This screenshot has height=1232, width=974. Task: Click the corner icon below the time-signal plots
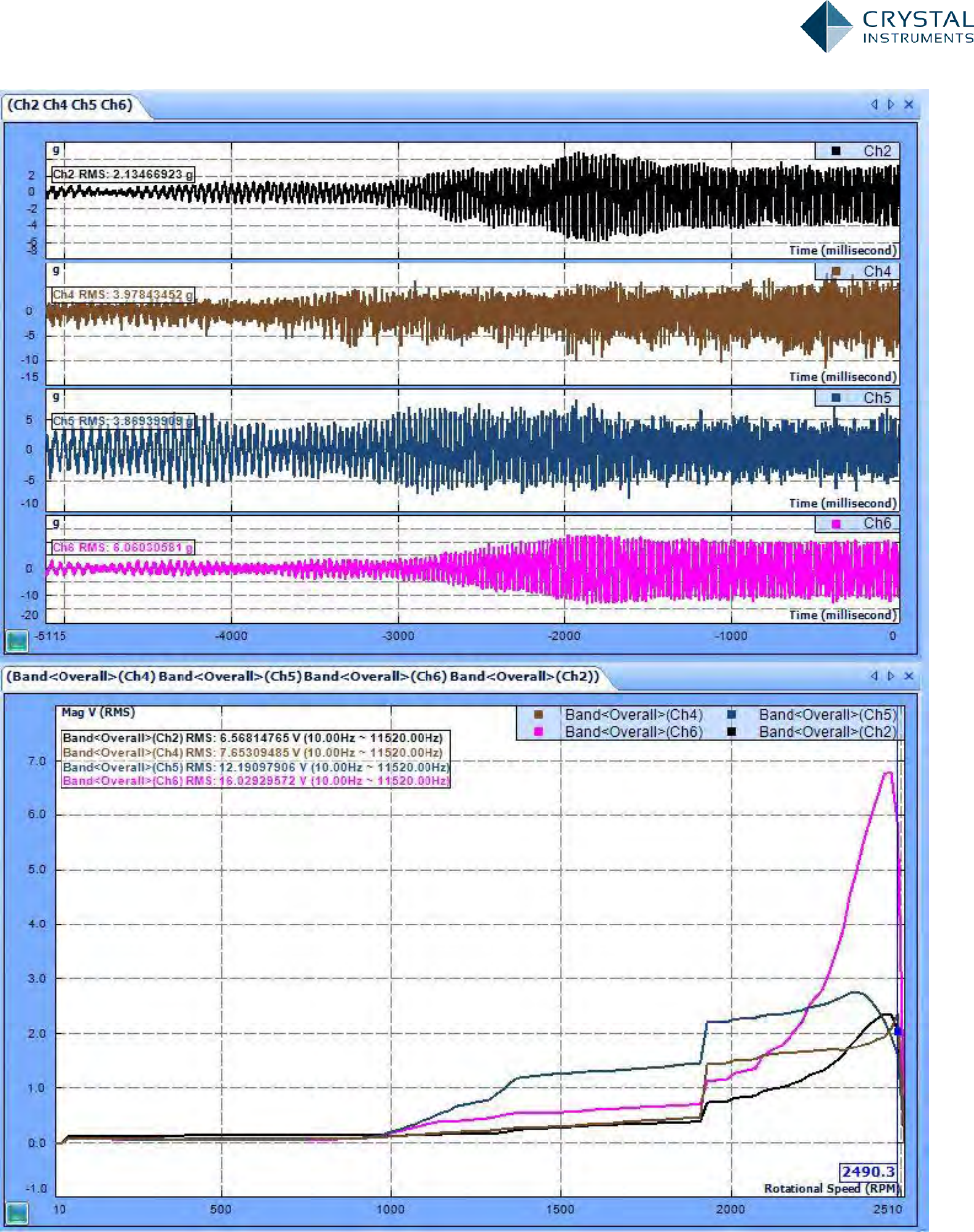pyautogui.click(x=17, y=641)
